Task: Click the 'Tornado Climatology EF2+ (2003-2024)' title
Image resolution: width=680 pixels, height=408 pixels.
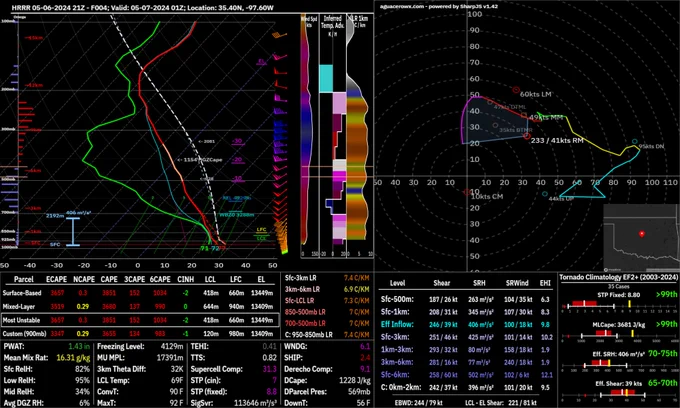Action: [618, 277]
